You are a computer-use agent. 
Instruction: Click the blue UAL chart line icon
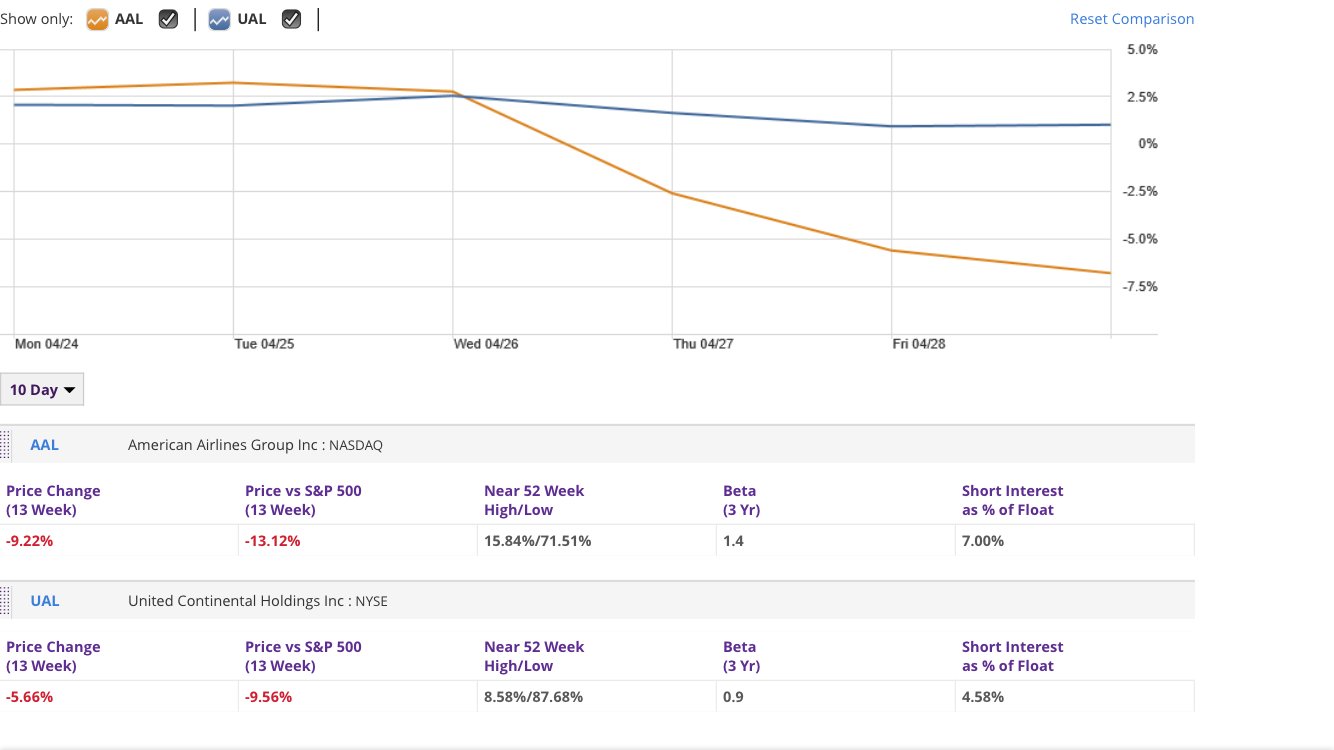(219, 19)
